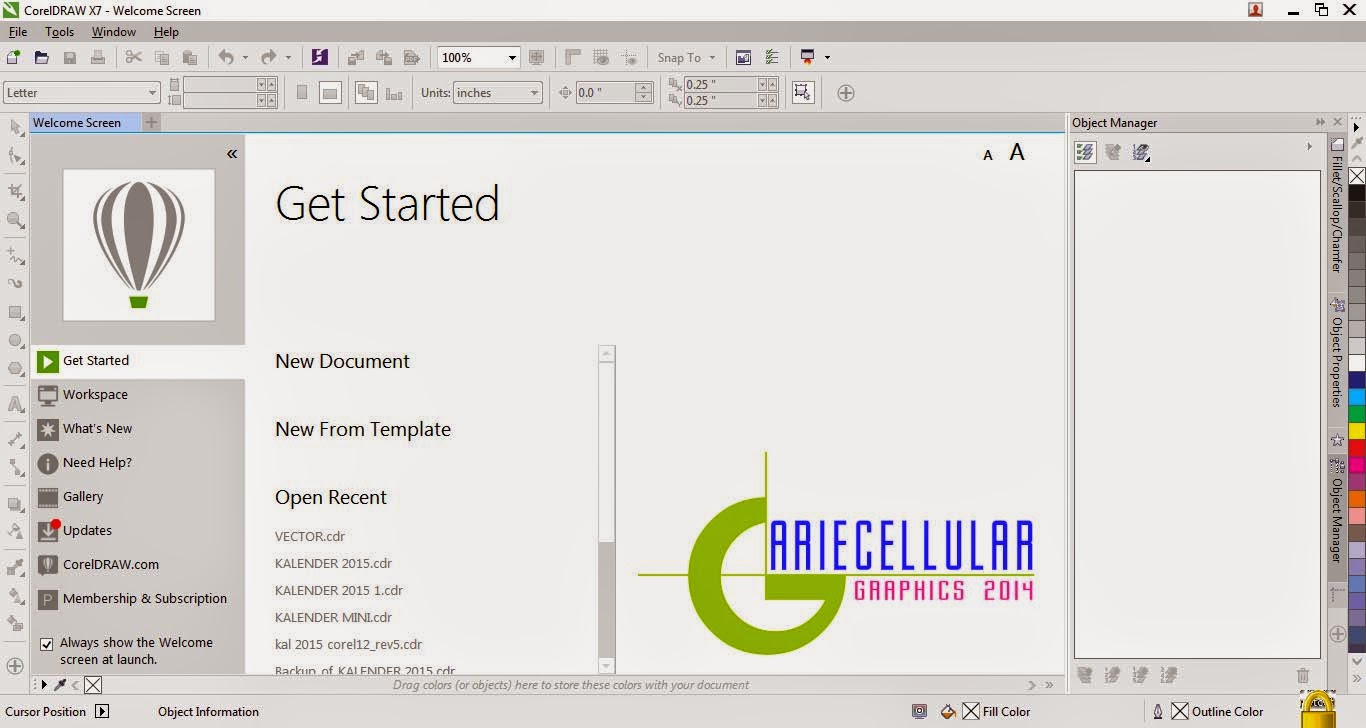Toggle All Pages layout button
Image resolution: width=1366 pixels, height=728 pixels.
coord(366,93)
